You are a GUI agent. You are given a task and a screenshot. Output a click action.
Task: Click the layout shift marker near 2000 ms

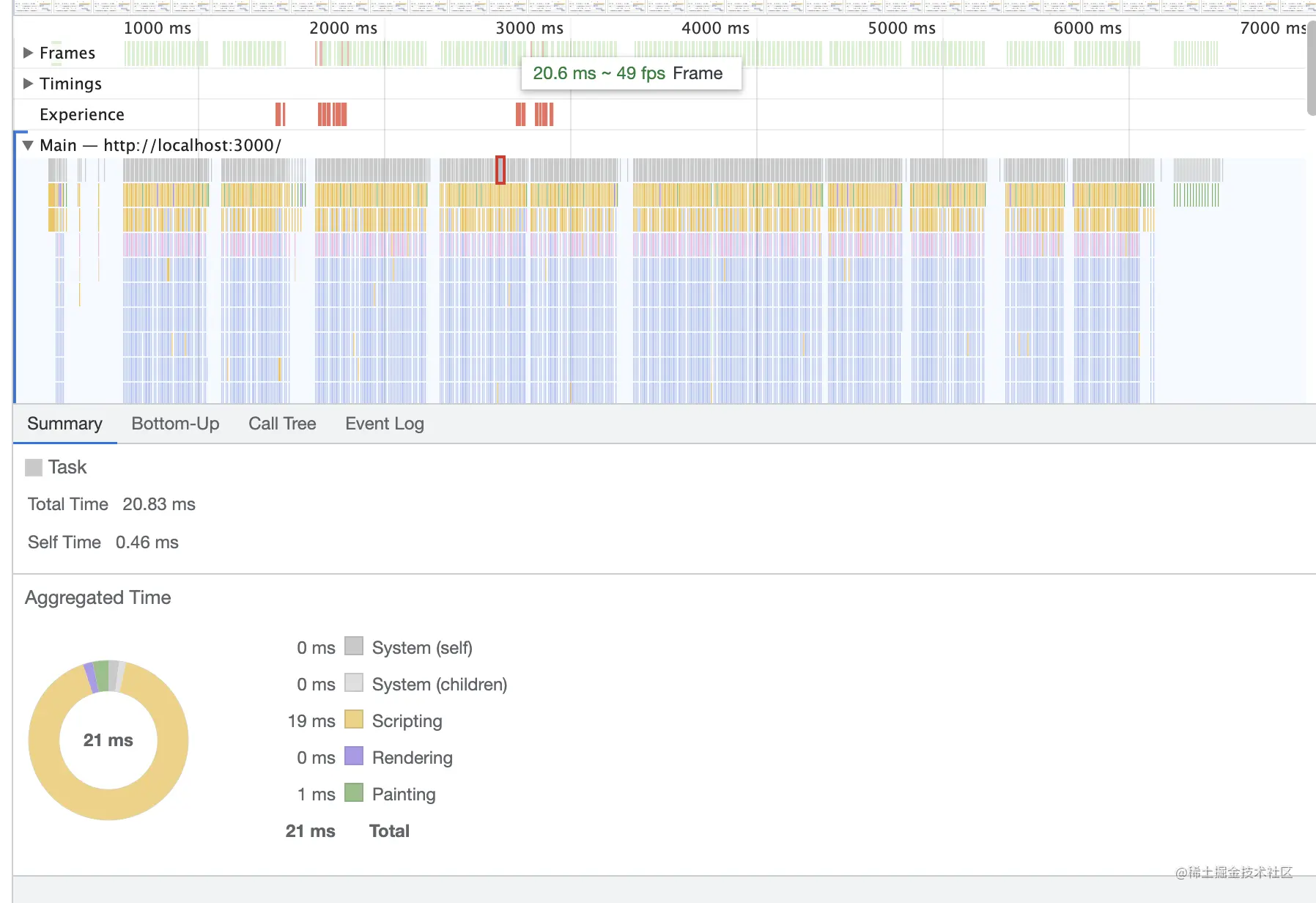point(332,114)
